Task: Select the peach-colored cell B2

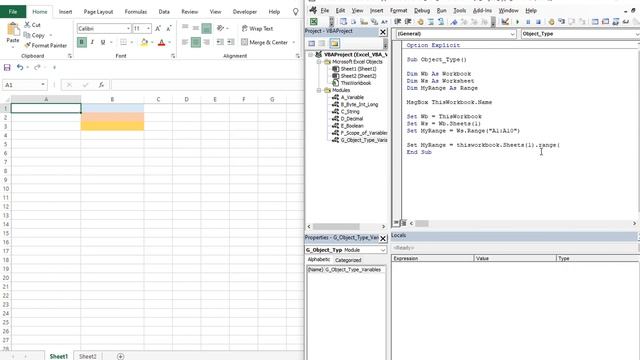Action: (x=112, y=117)
